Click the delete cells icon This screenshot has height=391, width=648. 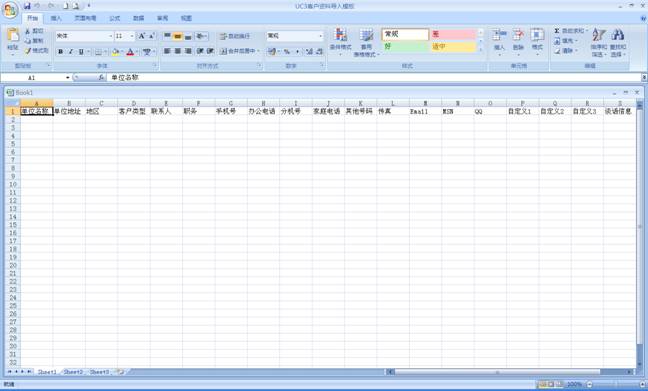[518, 35]
